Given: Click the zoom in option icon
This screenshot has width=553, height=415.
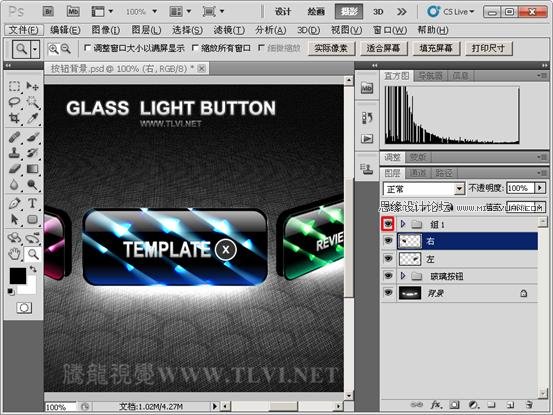Looking at the screenshot, I should [53, 49].
